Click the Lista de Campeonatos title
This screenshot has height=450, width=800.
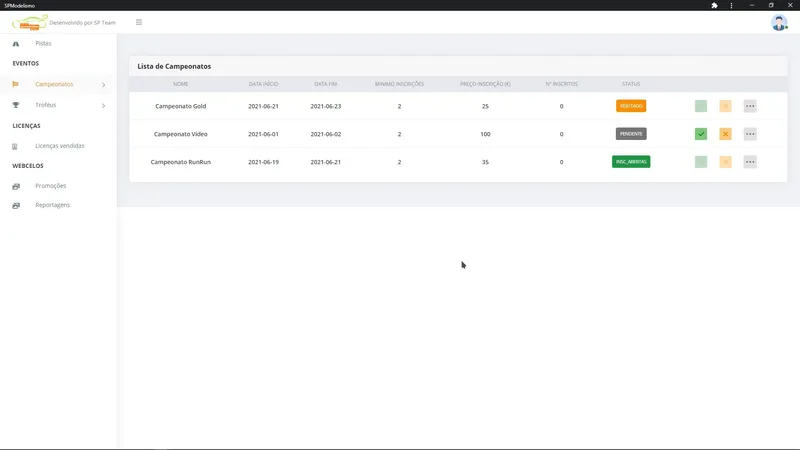(x=174, y=66)
